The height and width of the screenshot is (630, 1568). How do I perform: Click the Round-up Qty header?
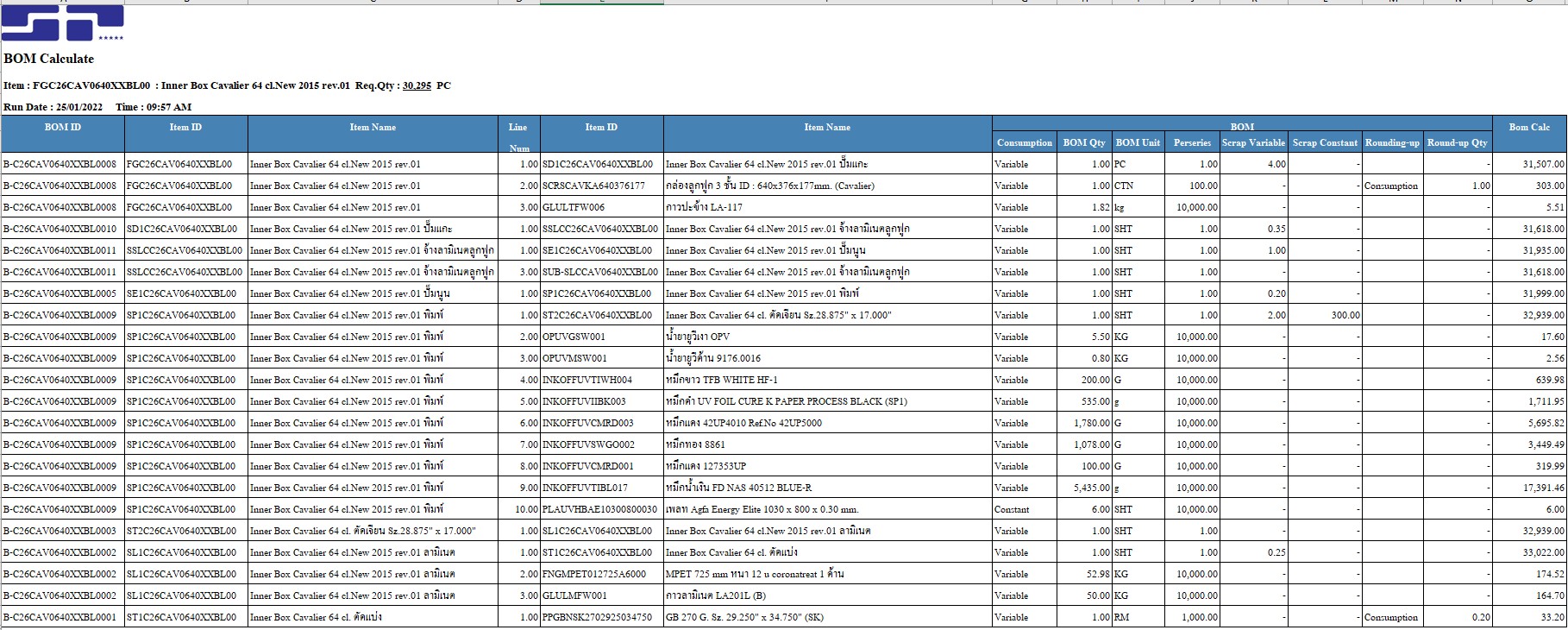click(1457, 143)
